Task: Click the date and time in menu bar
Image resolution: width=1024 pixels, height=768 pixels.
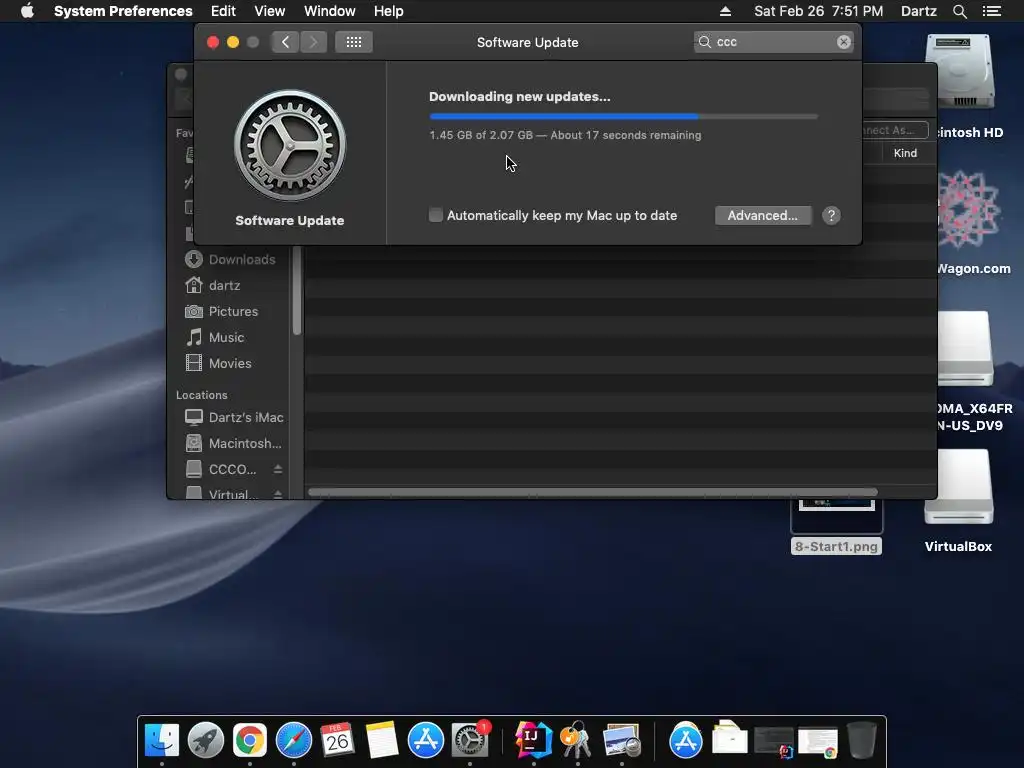Action: [818, 11]
